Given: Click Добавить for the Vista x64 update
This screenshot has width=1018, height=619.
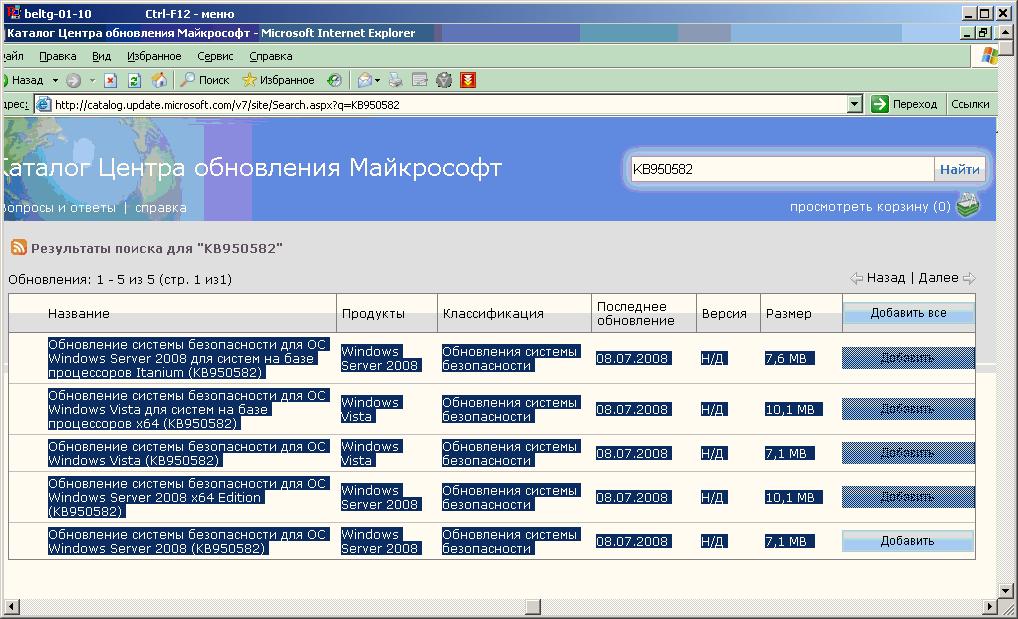Looking at the screenshot, I should point(908,409).
